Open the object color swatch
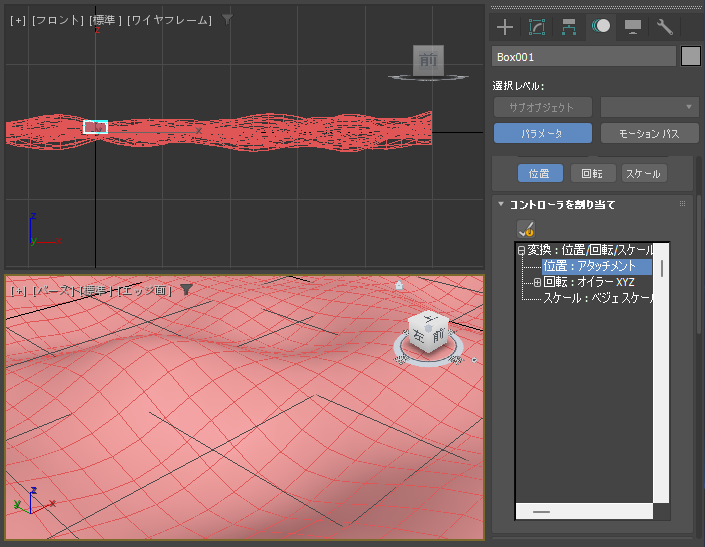This screenshot has width=705, height=547. pyautogui.click(x=691, y=57)
